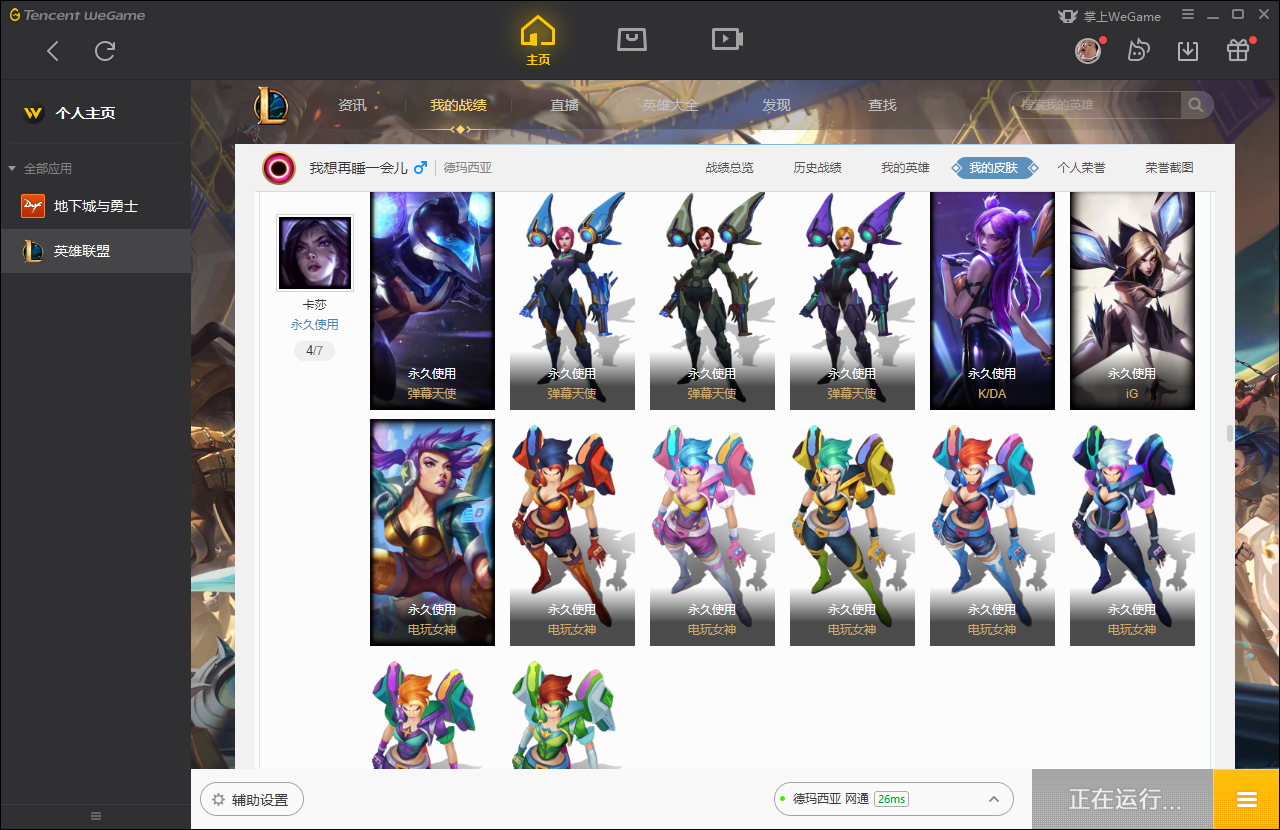
Task: Select 英雄联盟 game in sidebar
Action: point(95,251)
